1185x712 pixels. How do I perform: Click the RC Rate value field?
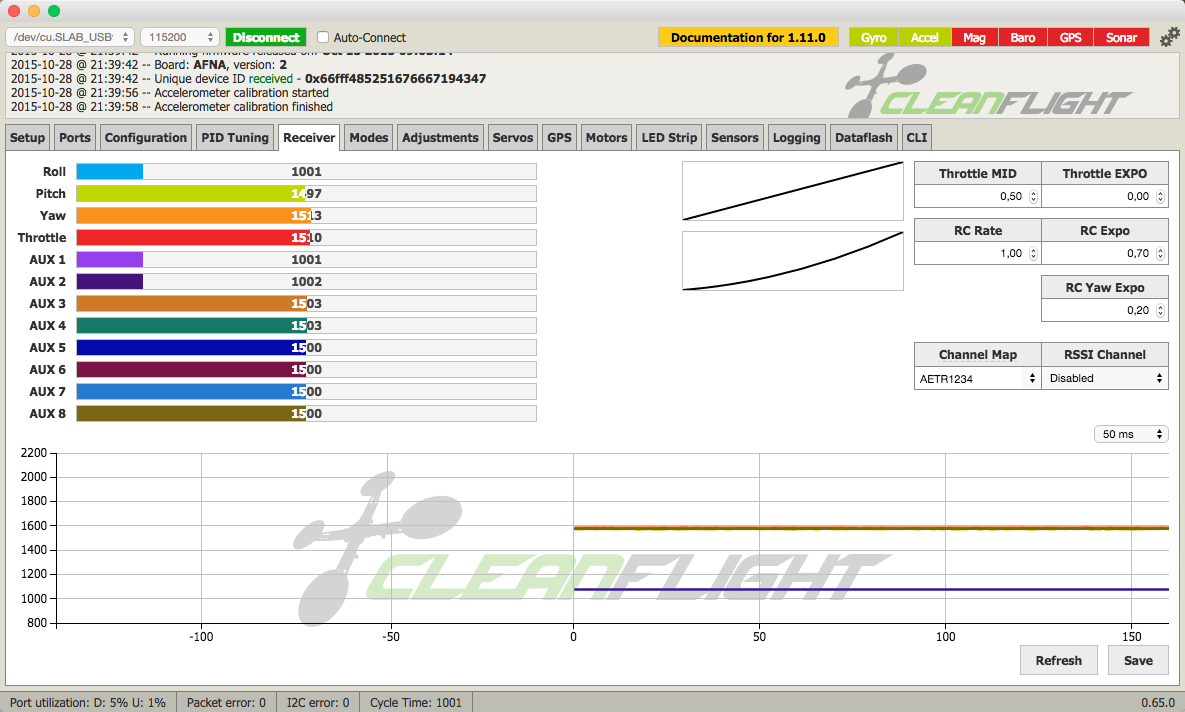point(977,254)
